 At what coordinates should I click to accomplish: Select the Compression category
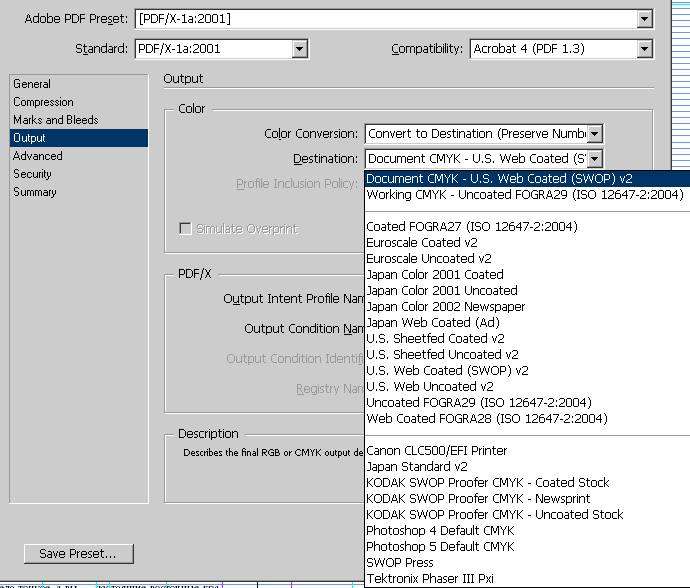click(78, 102)
